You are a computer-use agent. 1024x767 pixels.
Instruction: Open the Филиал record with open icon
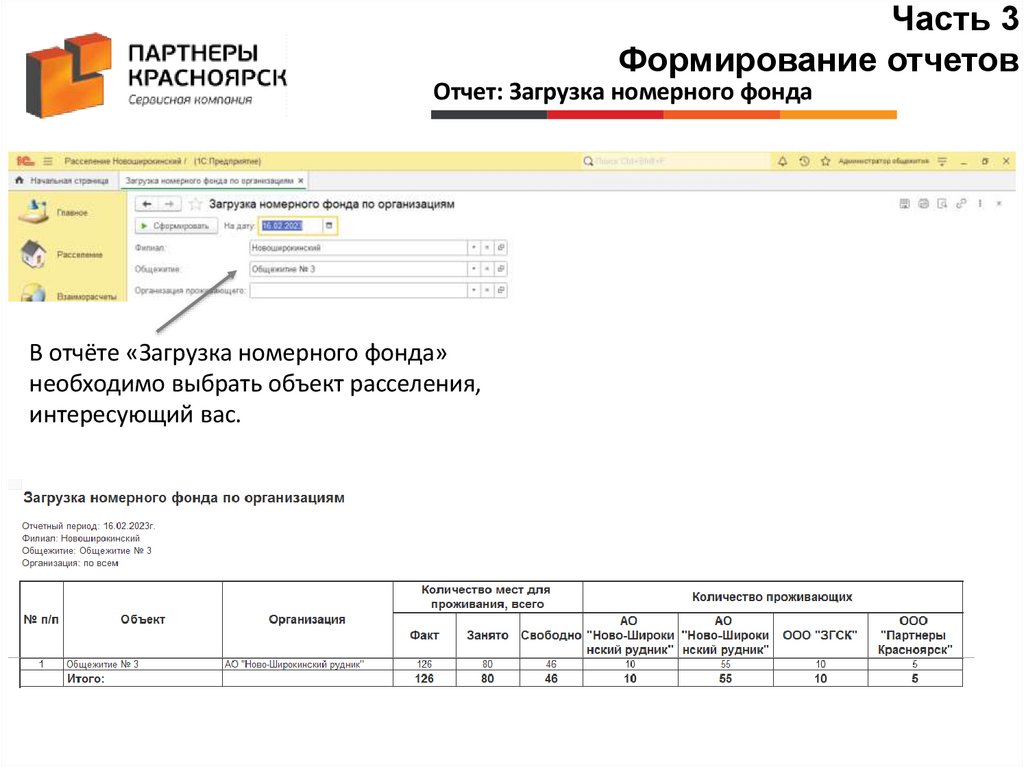[501, 248]
